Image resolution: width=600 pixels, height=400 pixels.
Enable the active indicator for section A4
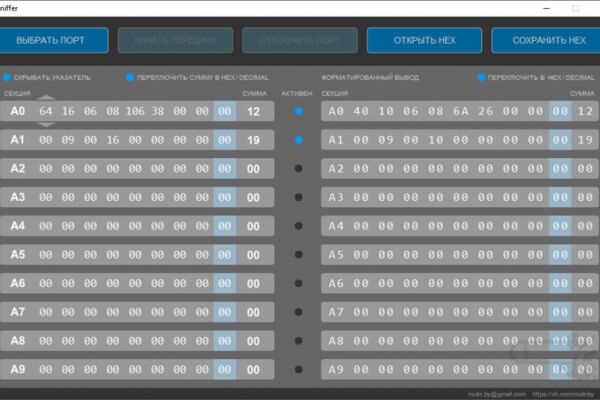[299, 226]
